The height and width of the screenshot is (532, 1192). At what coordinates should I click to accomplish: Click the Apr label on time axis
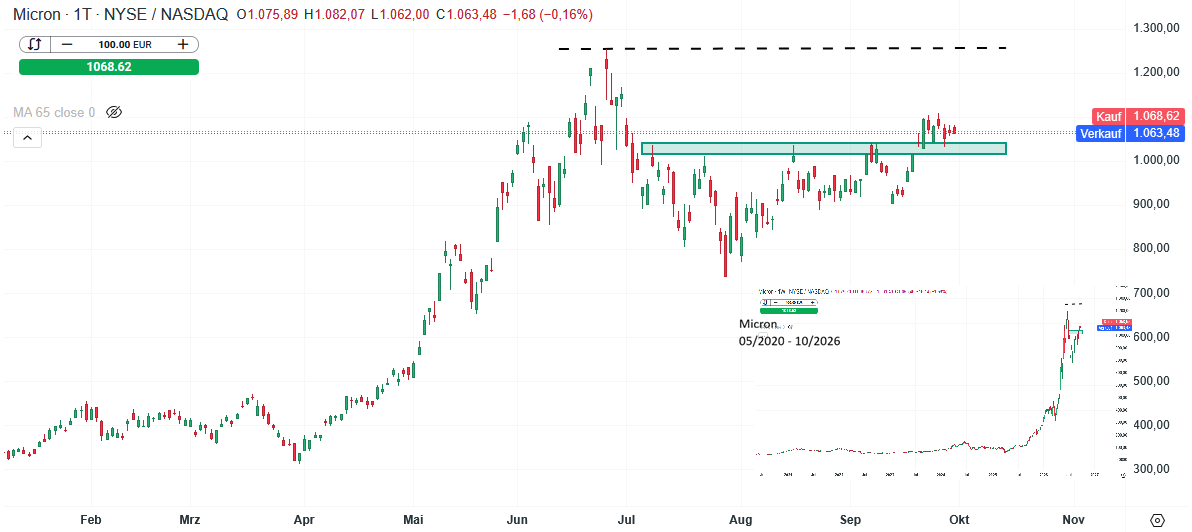[304, 520]
